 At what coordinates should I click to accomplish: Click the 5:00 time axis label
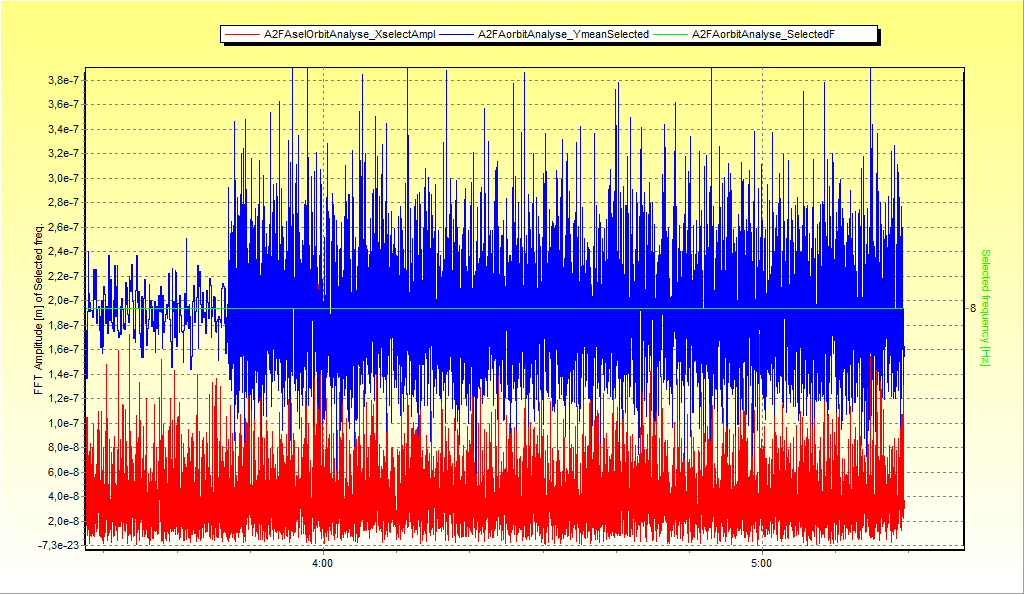[762, 564]
